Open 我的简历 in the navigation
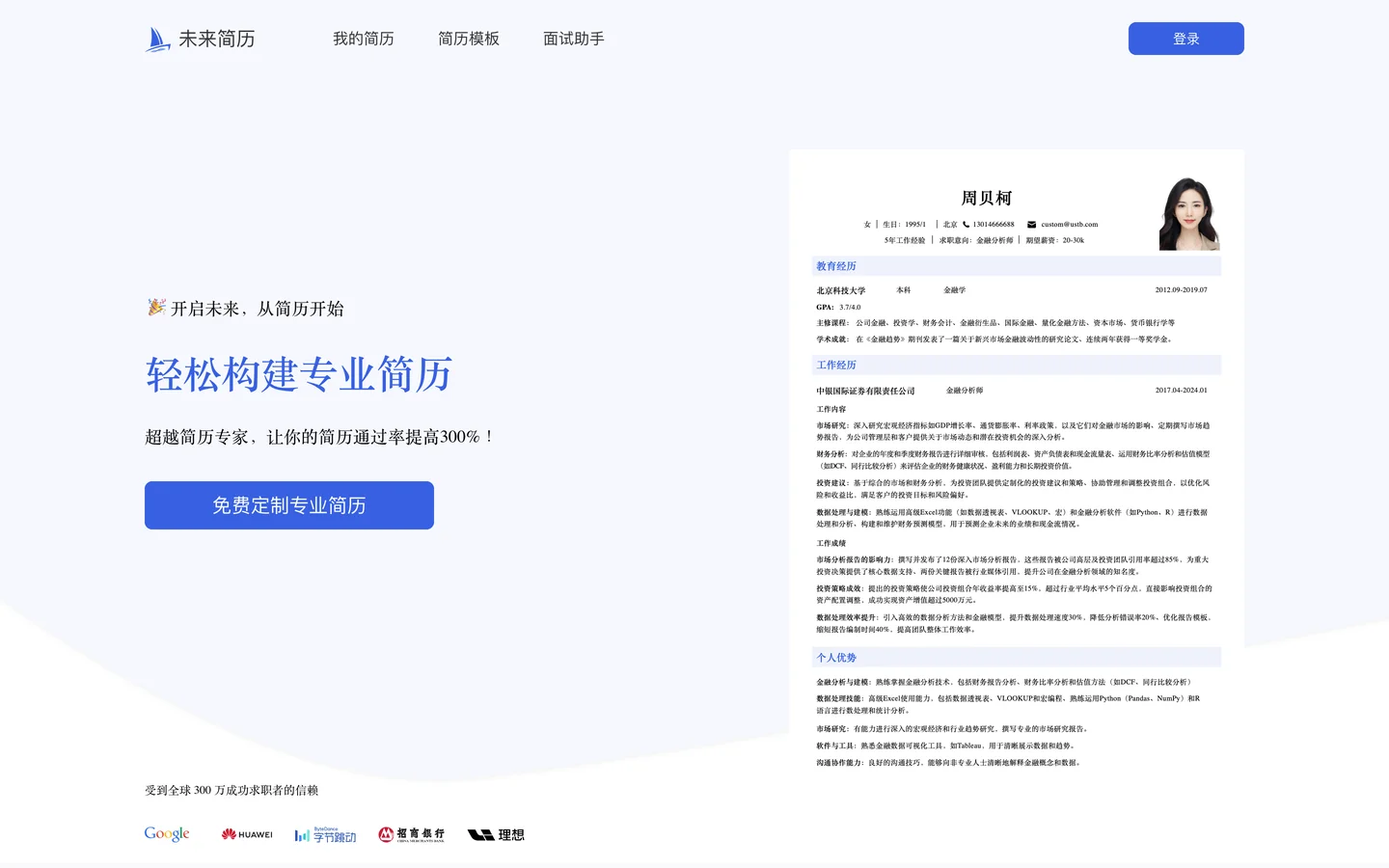Screen dimensions: 1389x868 pos(364,40)
